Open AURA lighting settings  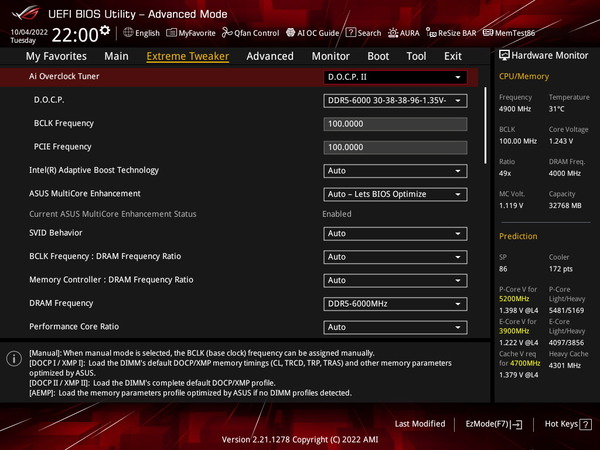pyautogui.click(x=404, y=33)
